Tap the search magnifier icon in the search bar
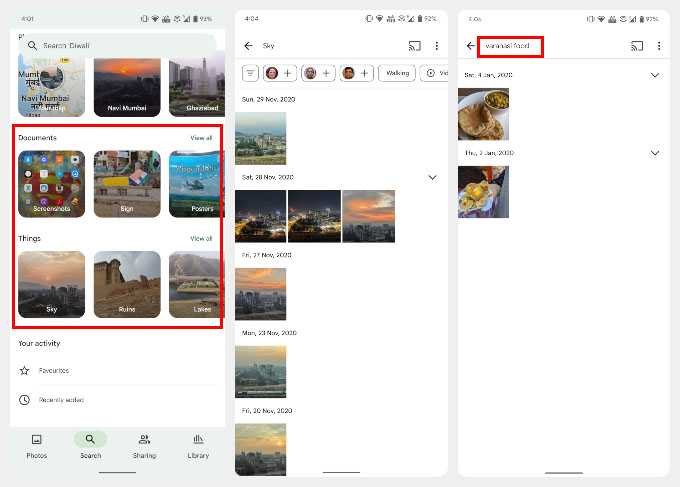Viewport: 680px width, 487px height. [x=32, y=45]
